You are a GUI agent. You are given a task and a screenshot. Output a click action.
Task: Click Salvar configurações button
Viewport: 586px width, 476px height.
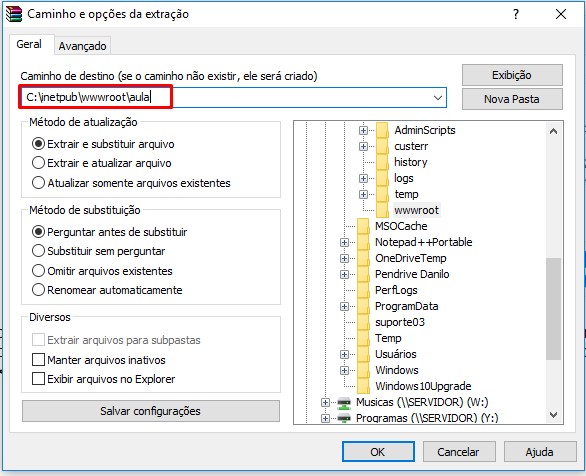click(x=151, y=411)
